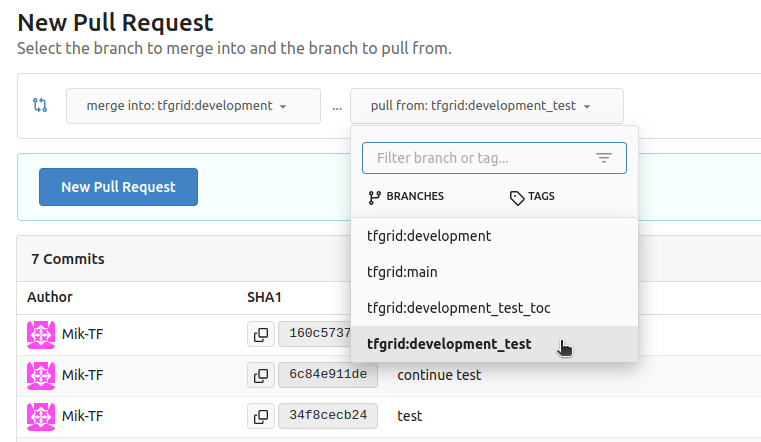Switch to the Tags tab
Screen dimensions: 761x442
pos(532,197)
